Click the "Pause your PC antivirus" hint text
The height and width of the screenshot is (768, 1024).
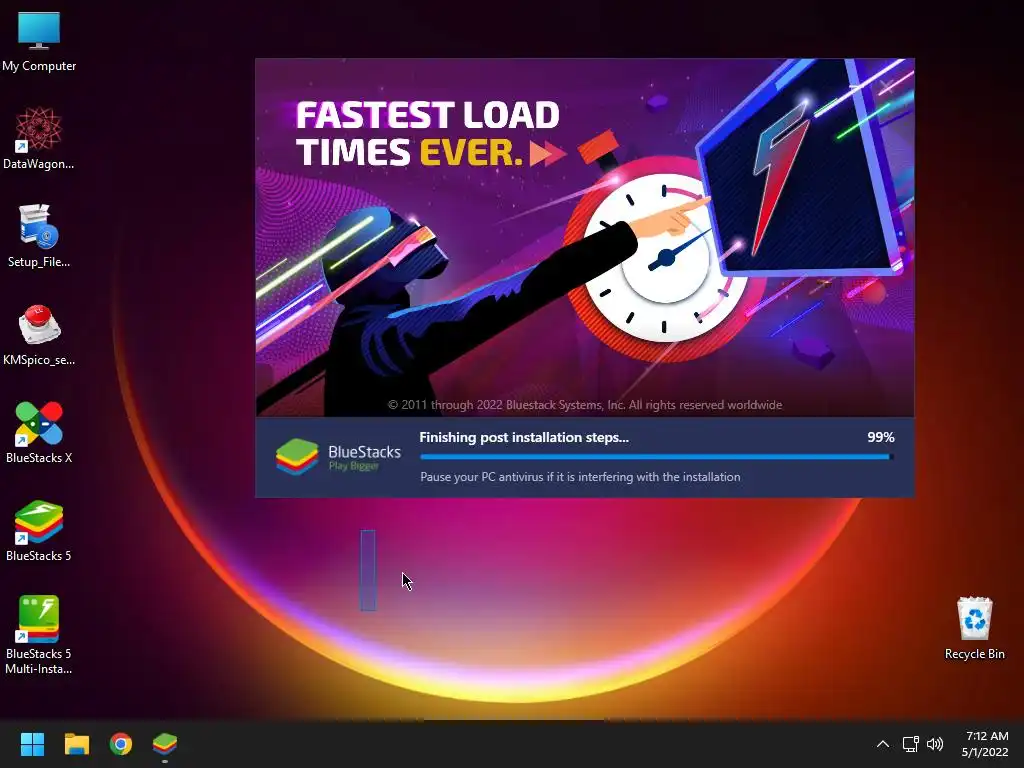[580, 477]
